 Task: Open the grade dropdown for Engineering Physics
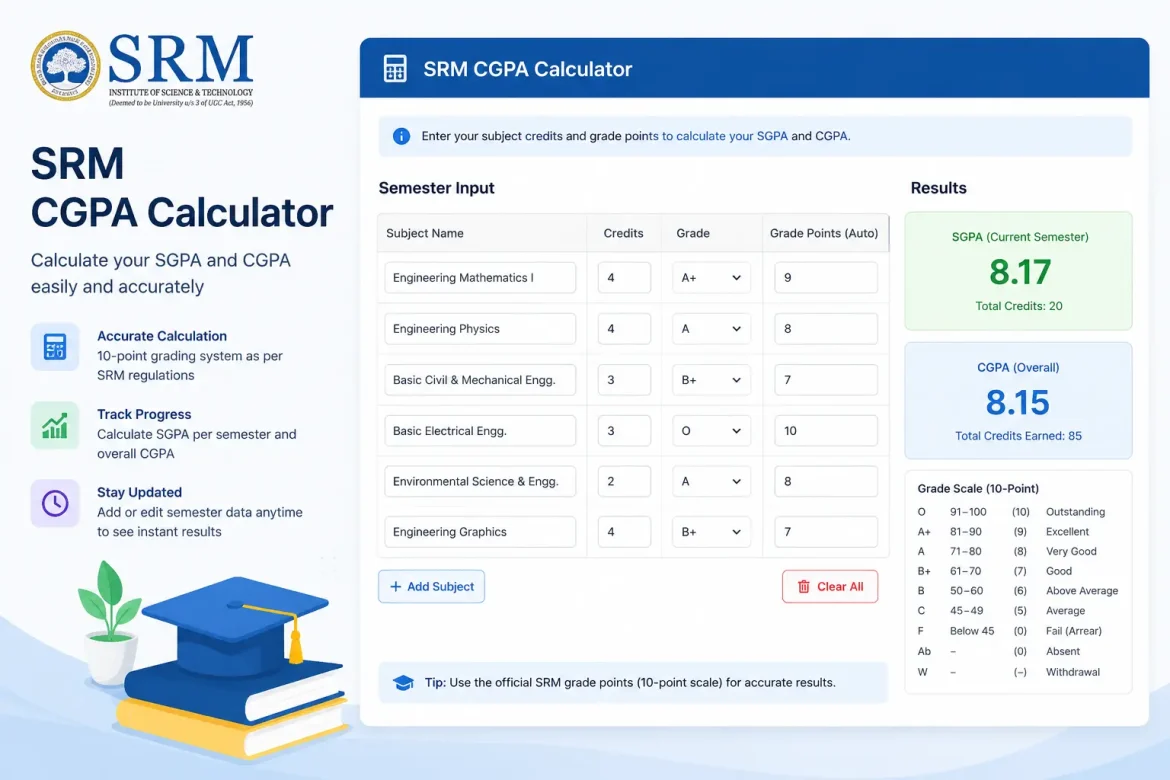coord(710,328)
